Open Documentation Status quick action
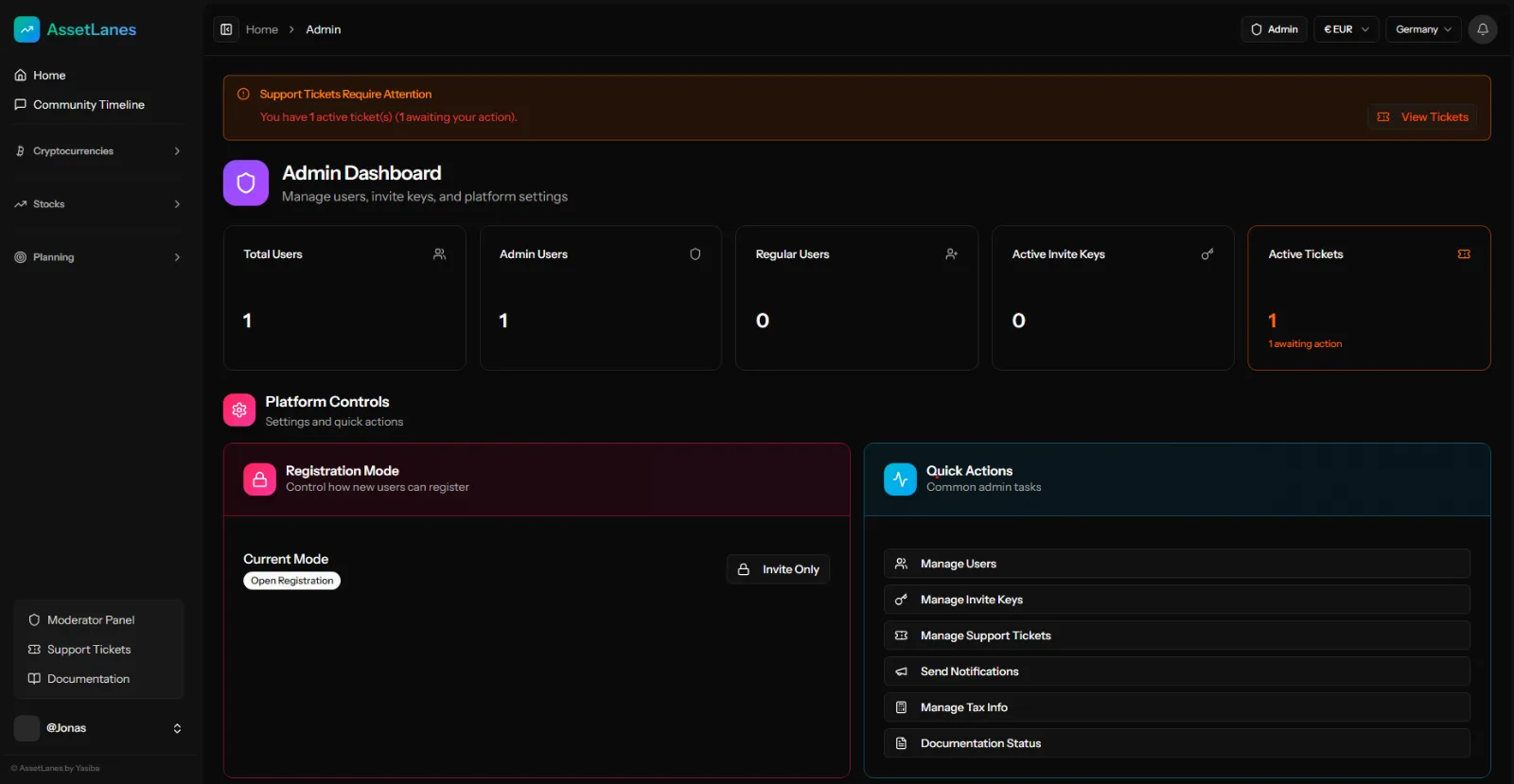Screen dimensions: 1514x784 [1177, 743]
